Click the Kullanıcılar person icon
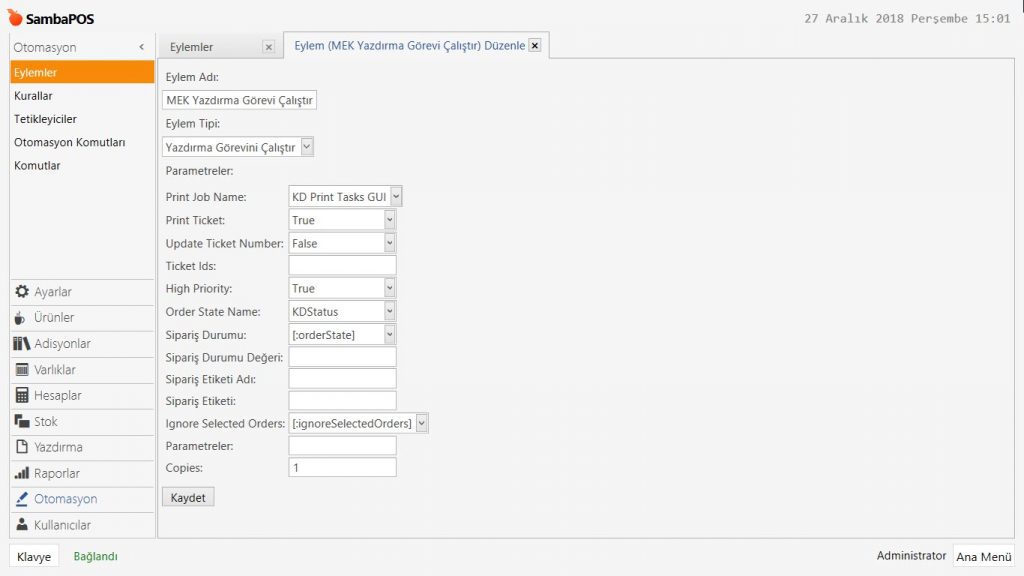1024x576 pixels. (x=22, y=526)
